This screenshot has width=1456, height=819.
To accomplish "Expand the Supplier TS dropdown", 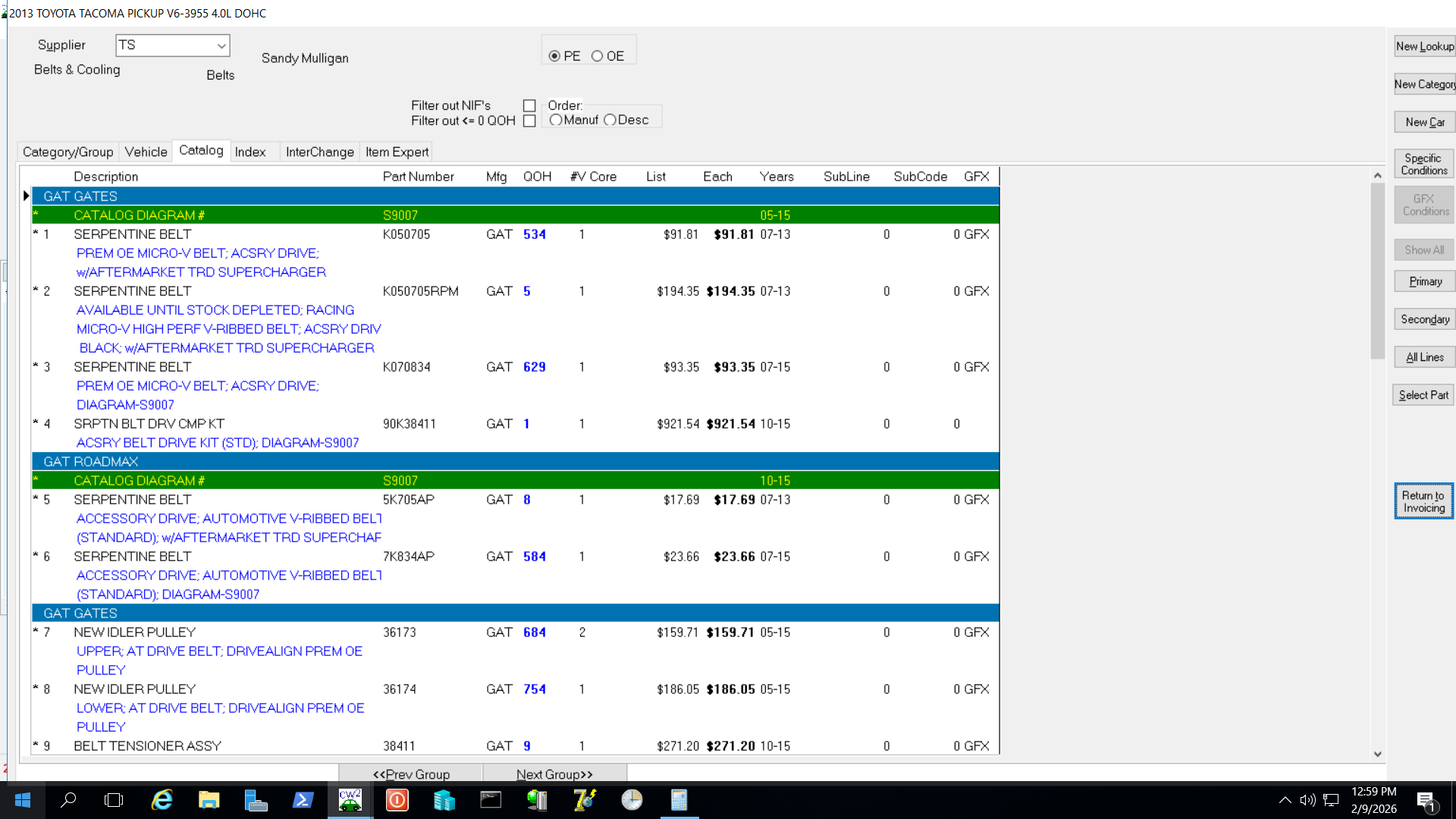I will tap(221, 45).
